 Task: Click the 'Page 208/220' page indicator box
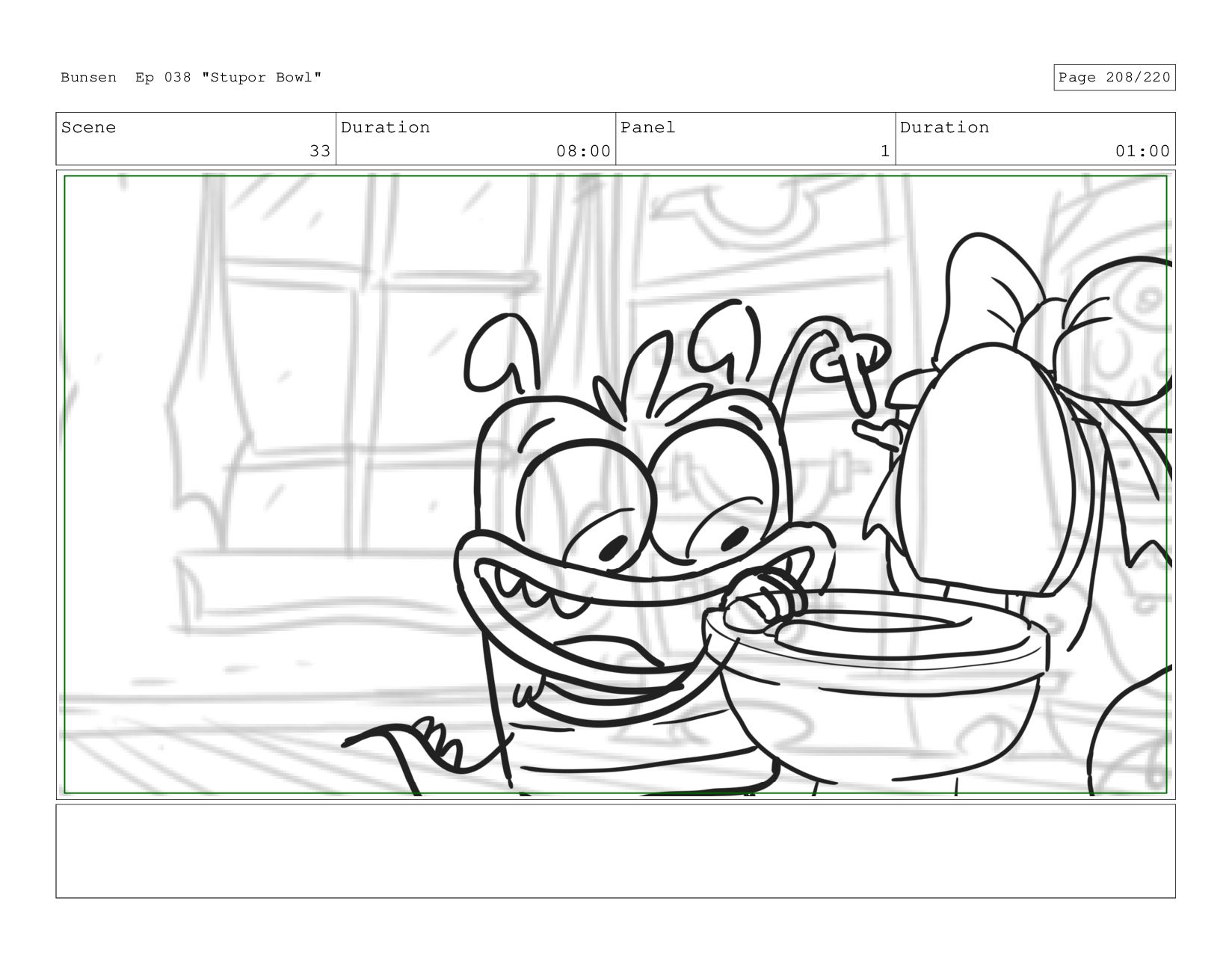pyautogui.click(x=1114, y=78)
